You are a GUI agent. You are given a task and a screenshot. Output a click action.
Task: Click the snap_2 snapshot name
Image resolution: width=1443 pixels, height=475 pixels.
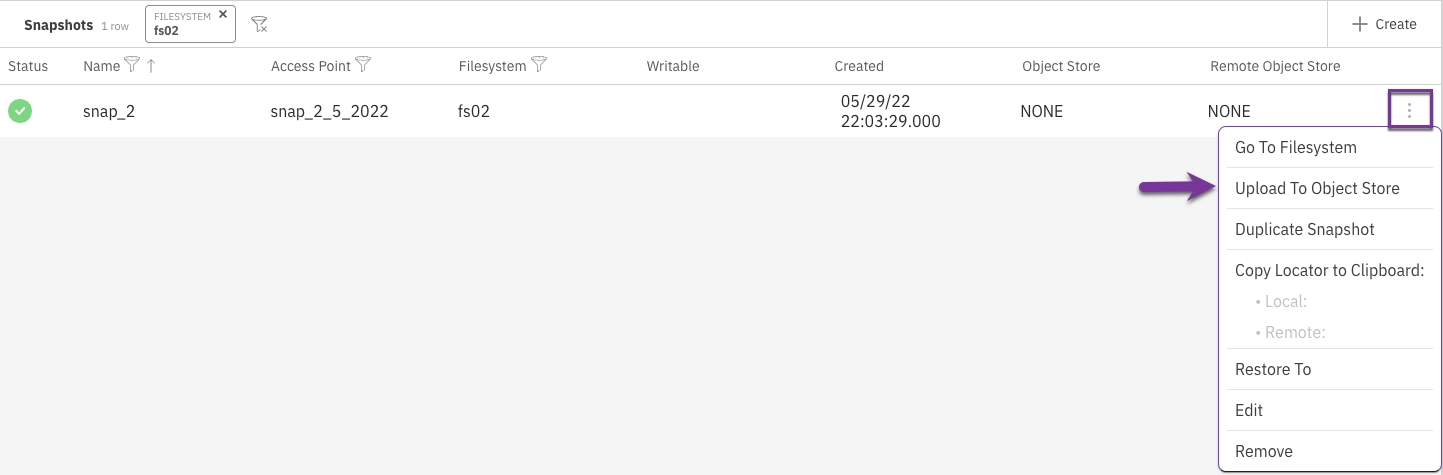click(109, 112)
